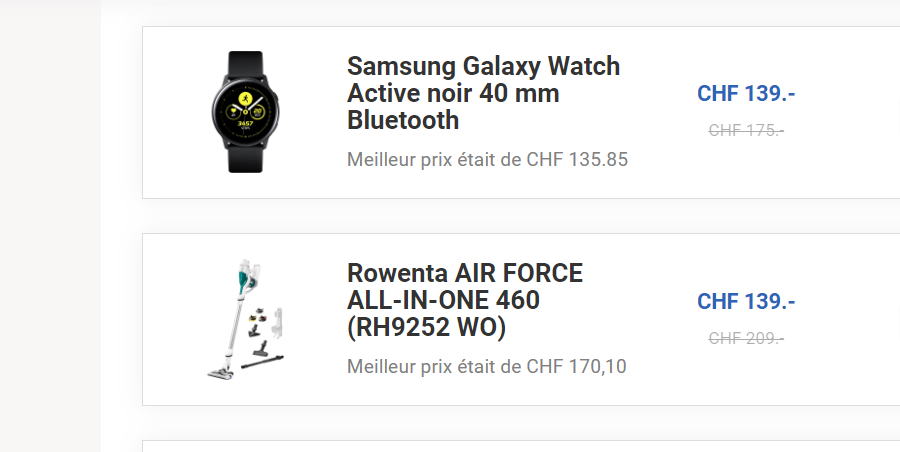Click the (RH9252 WO) model number
Viewport: 900px width, 452px height.
[x=426, y=328]
